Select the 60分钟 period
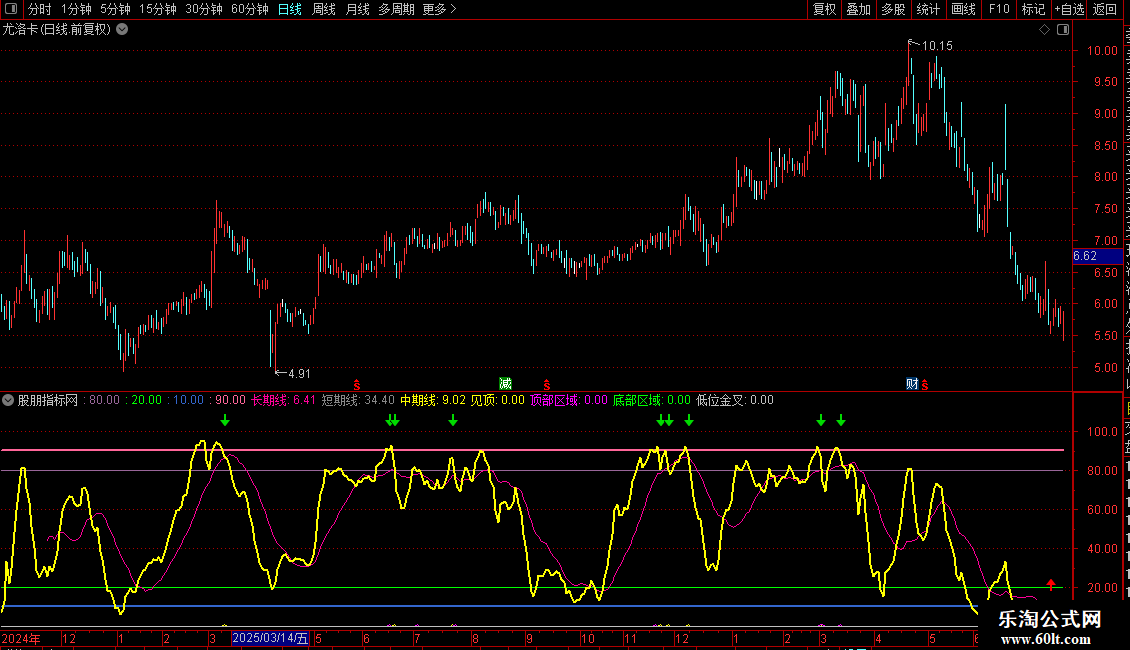This screenshot has width=1130, height=650. pyautogui.click(x=249, y=9)
